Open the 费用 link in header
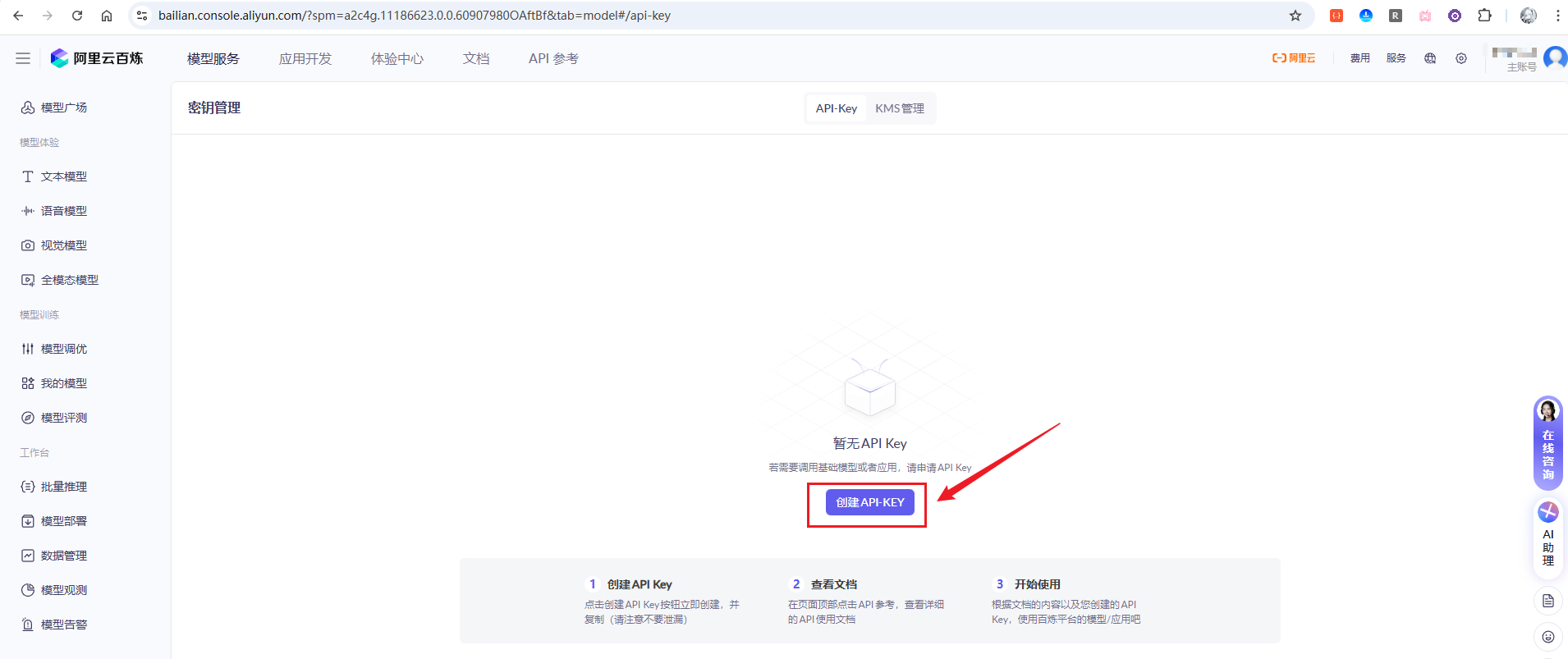The width and height of the screenshot is (1568, 659). (x=1360, y=58)
